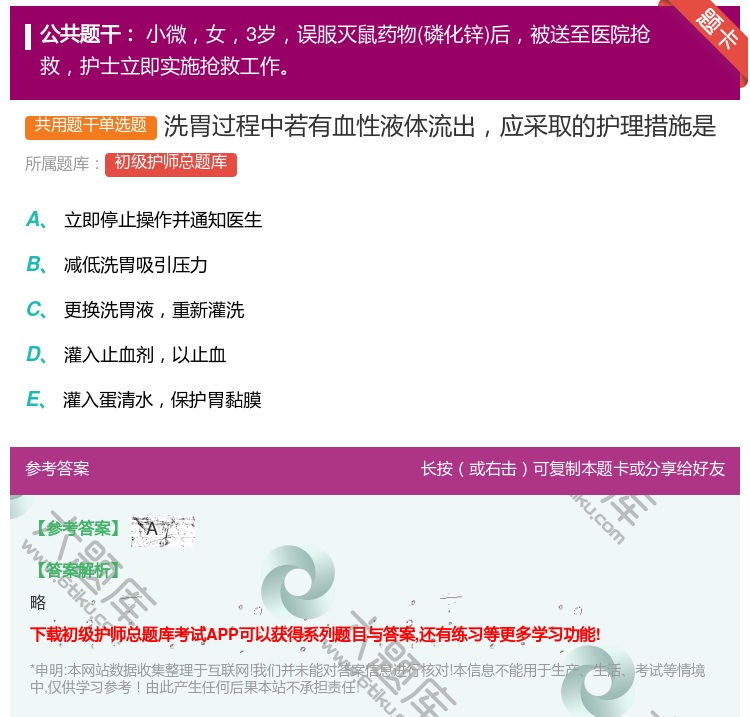Click the 【参考答案】 green label
Viewport: 750px width, 717px height.
coord(76,529)
